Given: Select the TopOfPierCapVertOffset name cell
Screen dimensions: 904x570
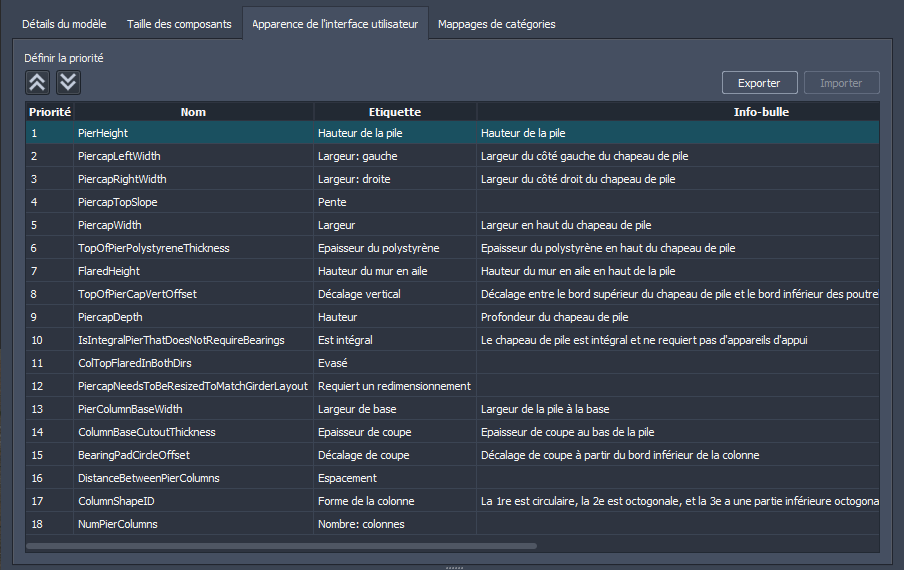Looking at the screenshot, I should click(193, 294).
